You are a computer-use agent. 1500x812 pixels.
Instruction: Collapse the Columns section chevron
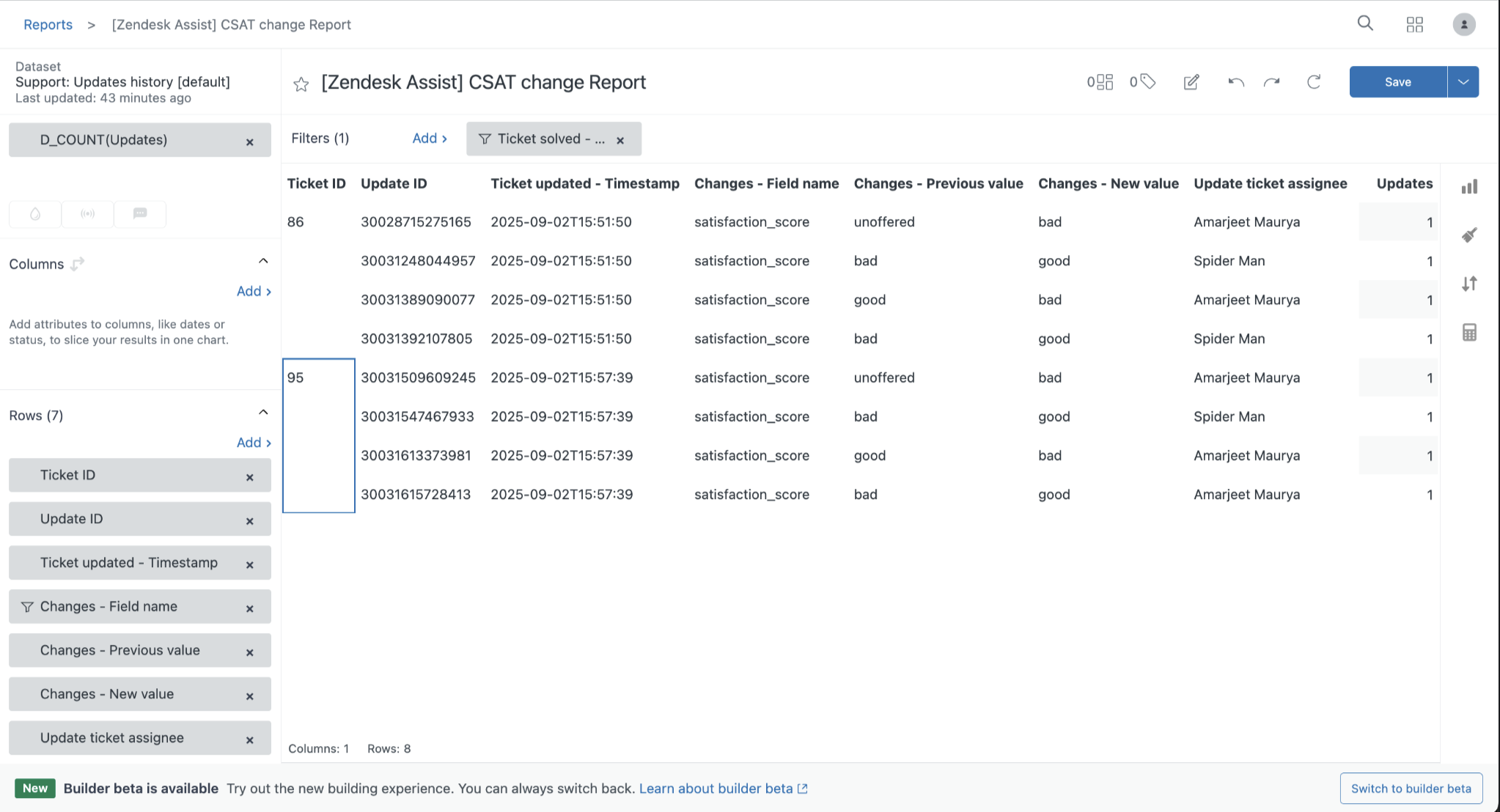(263, 262)
